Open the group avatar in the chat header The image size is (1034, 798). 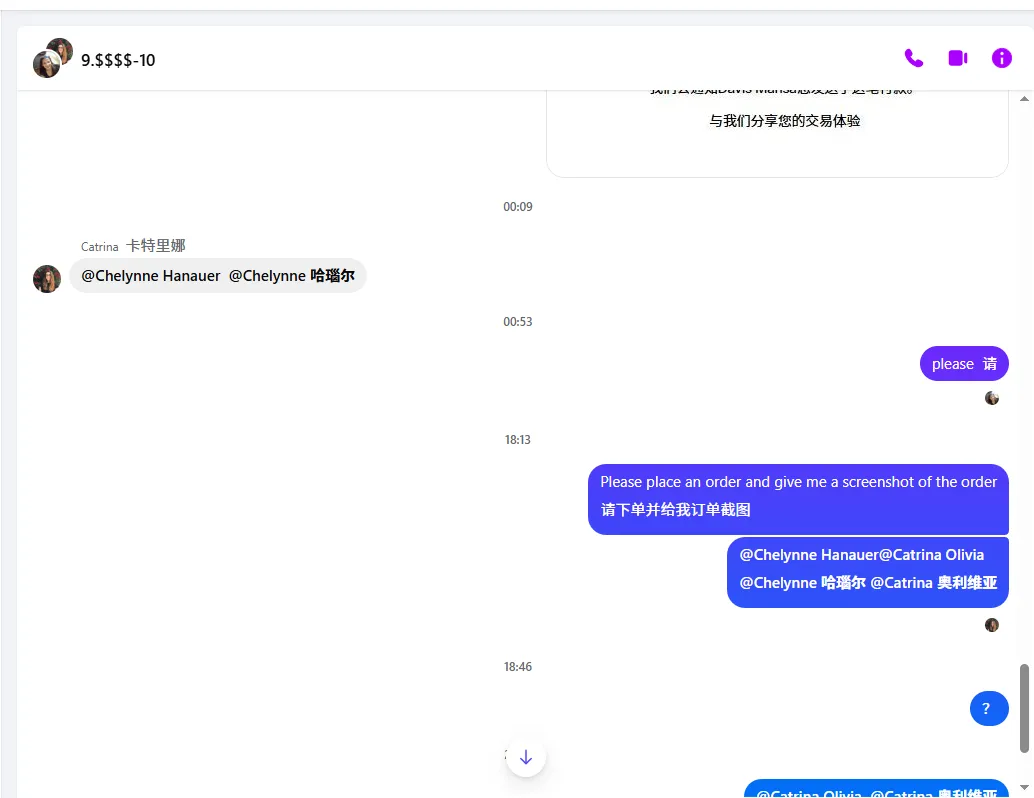click(52, 58)
